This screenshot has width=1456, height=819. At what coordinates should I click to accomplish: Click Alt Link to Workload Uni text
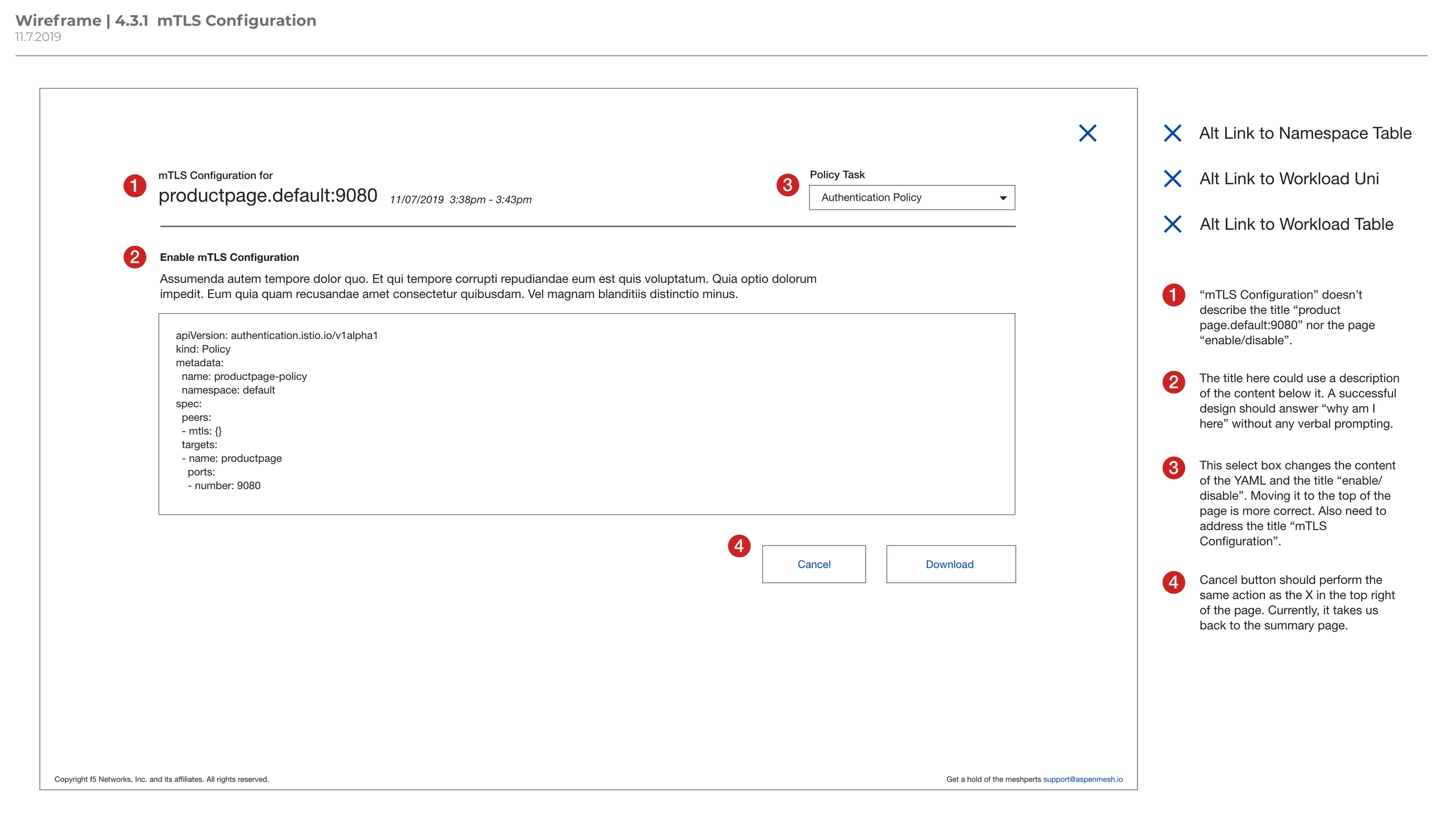click(1289, 179)
